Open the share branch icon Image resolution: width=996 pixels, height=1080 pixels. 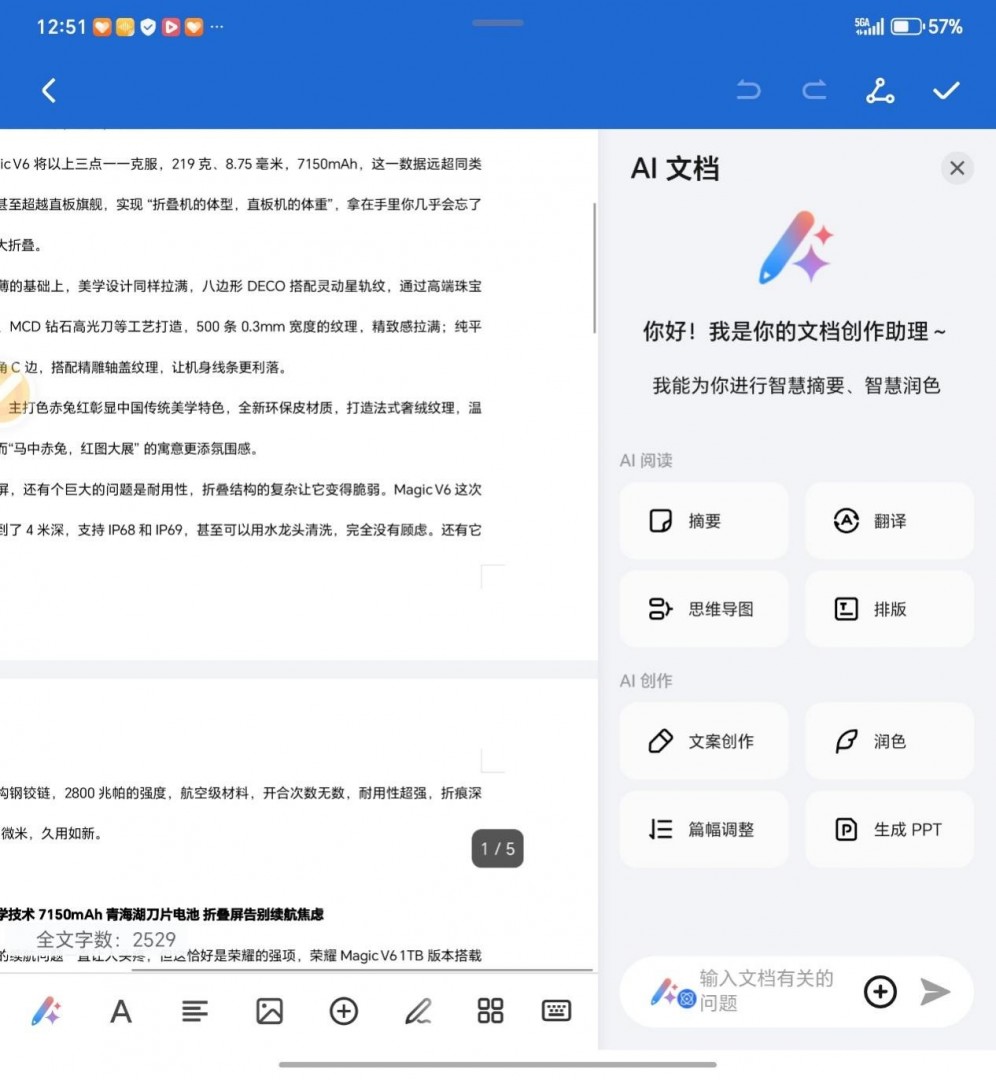(880, 90)
